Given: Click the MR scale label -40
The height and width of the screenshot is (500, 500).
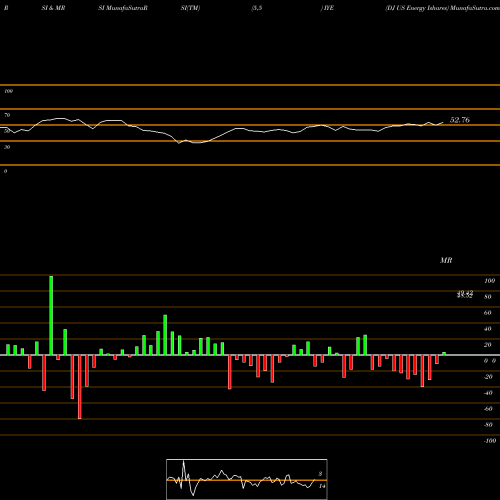Looking at the screenshot, I should [x=488, y=393].
